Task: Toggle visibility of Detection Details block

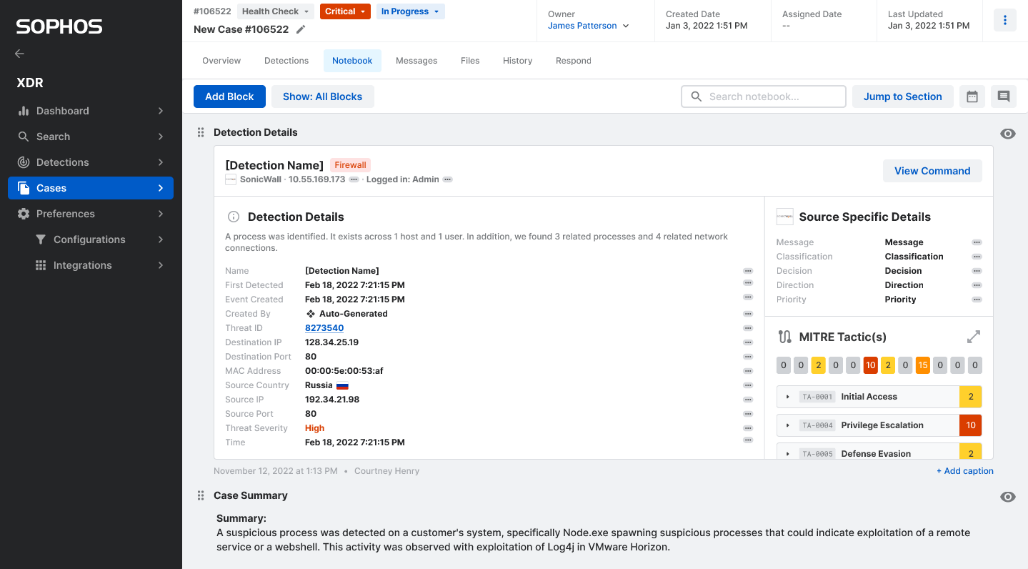Action: point(1008,134)
